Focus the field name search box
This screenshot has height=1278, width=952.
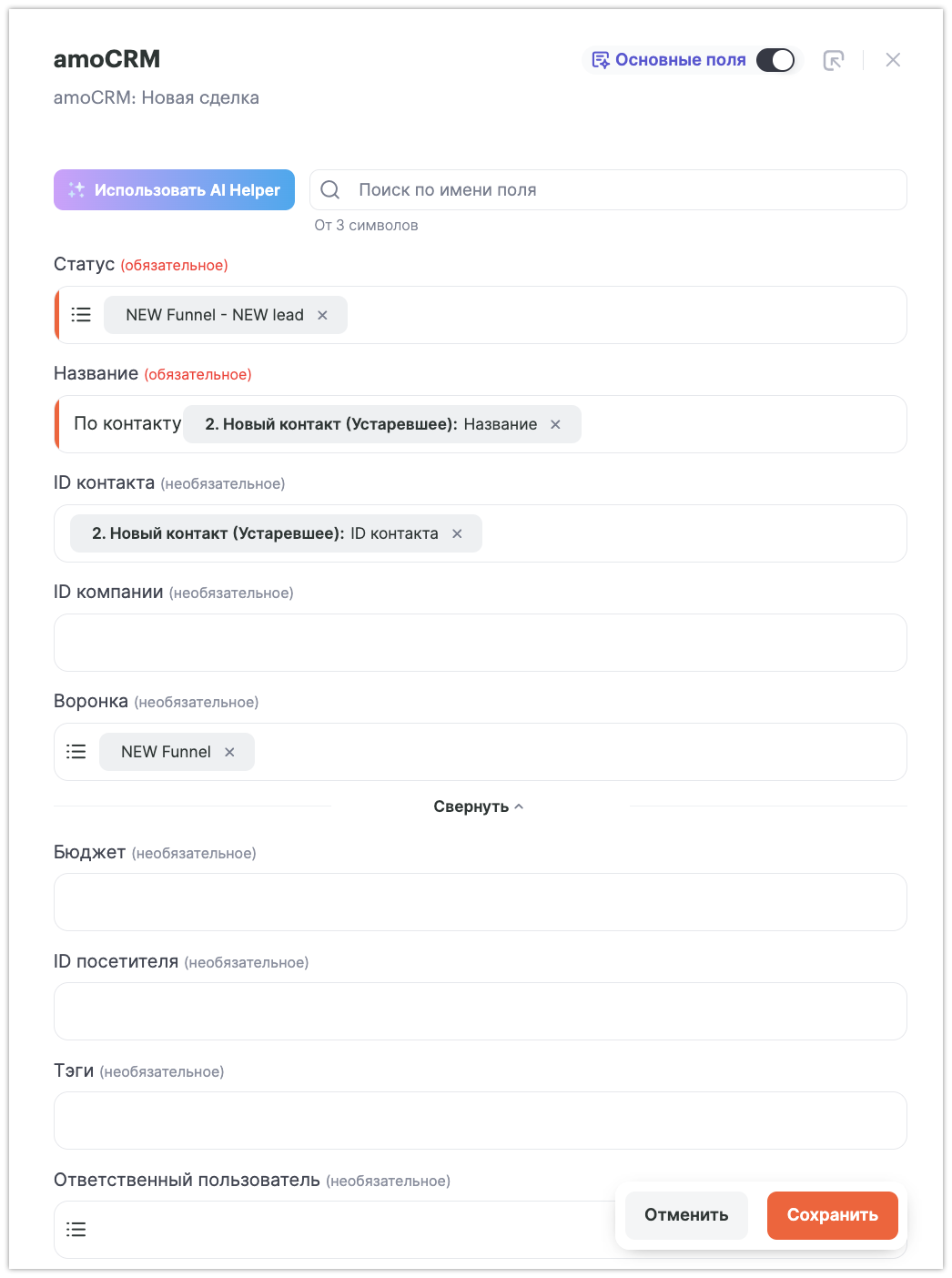tap(619, 190)
